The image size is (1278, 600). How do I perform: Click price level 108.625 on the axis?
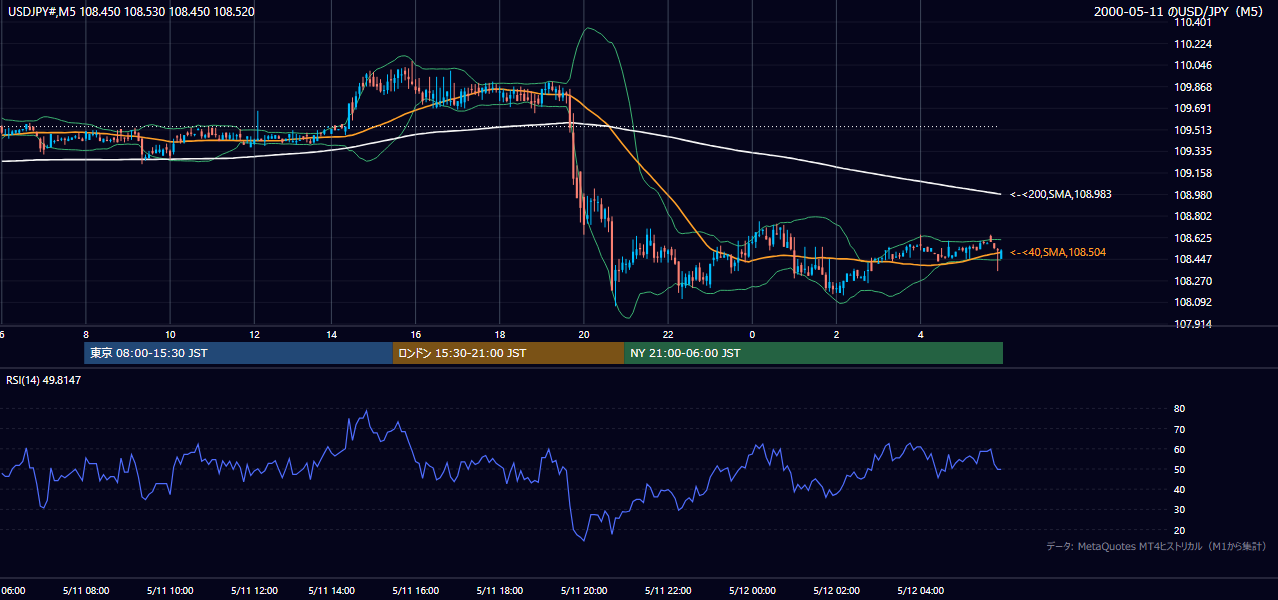click(1191, 238)
